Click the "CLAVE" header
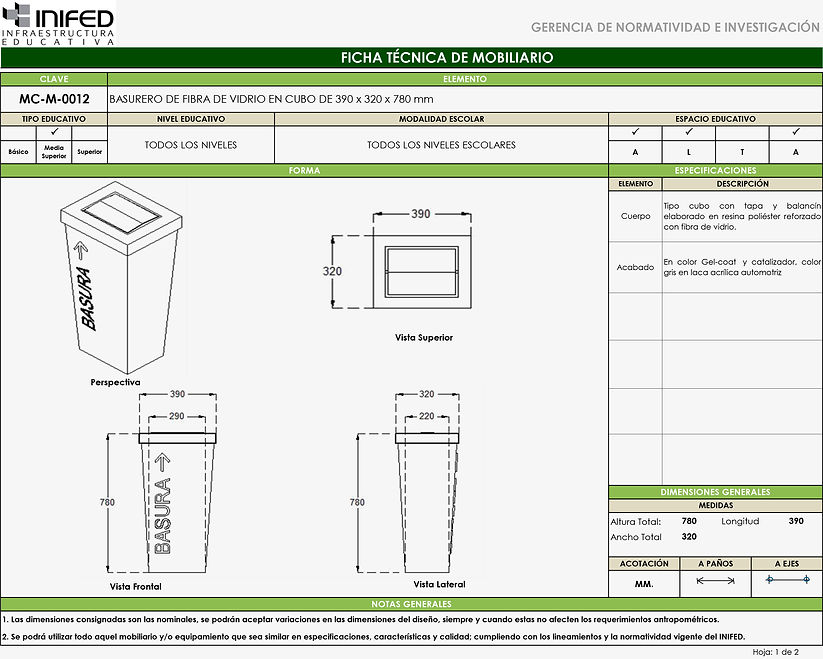Screen dimensions: 823x659 point(54,79)
